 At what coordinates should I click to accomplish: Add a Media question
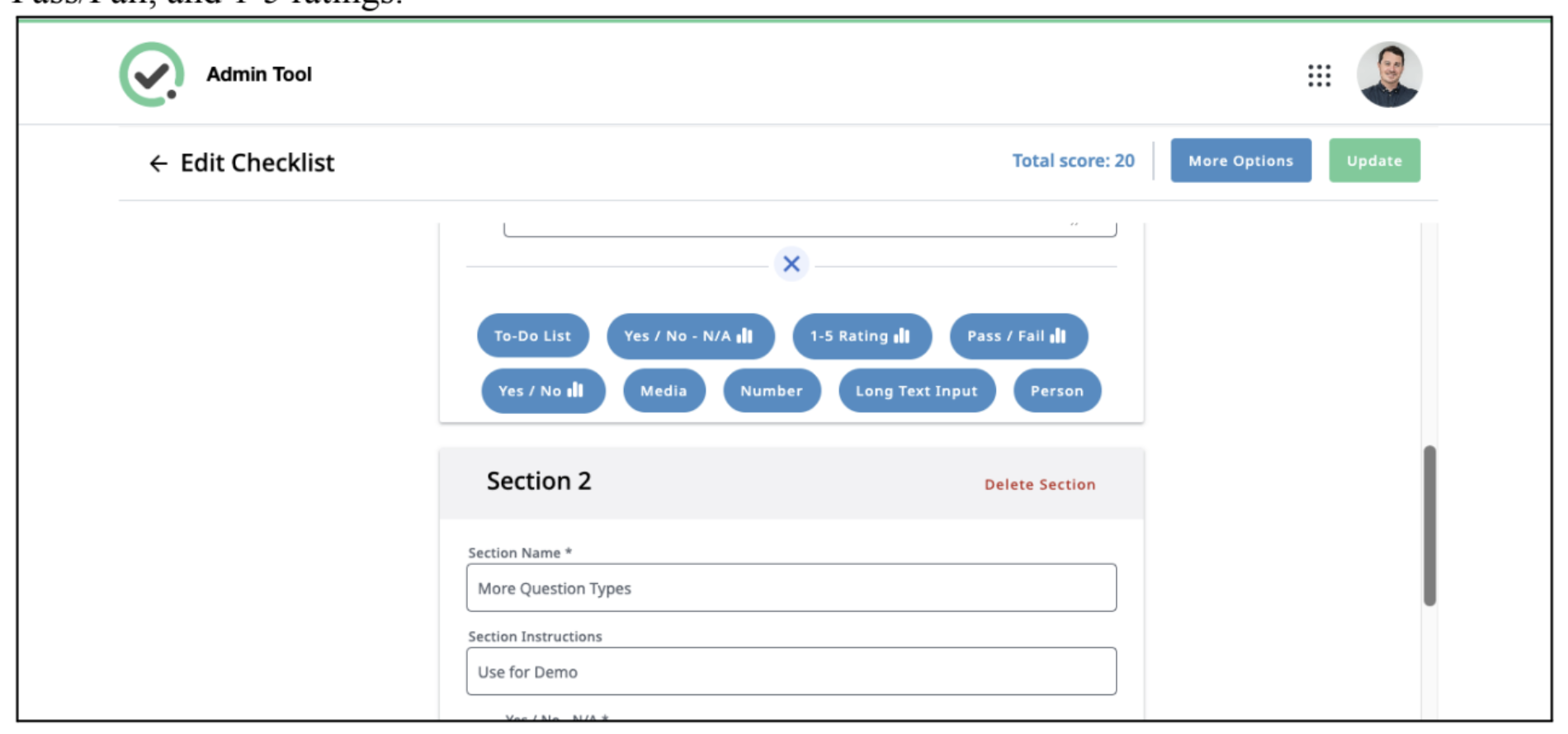664,390
